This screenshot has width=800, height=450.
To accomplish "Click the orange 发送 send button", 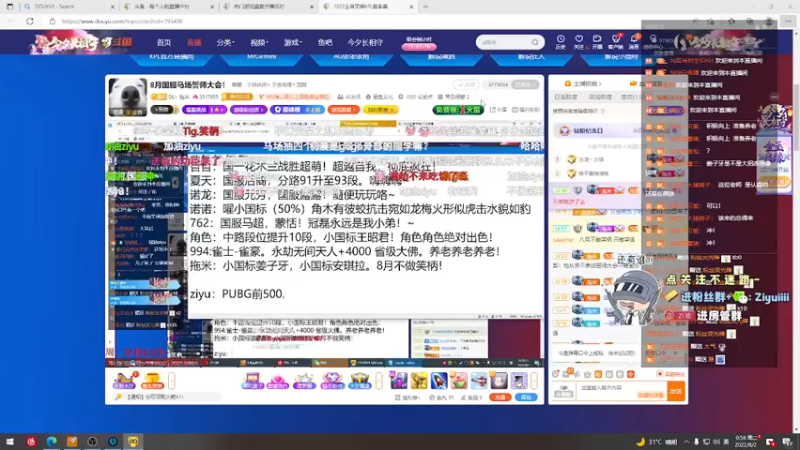I will (676, 391).
